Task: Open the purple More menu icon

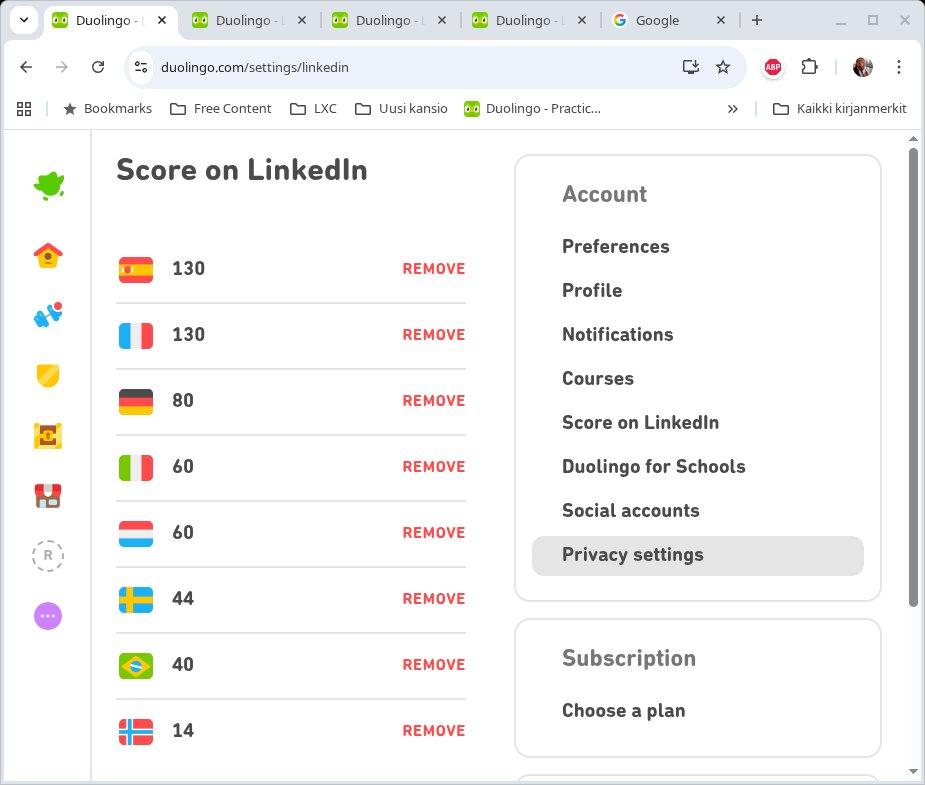Action: coord(48,616)
